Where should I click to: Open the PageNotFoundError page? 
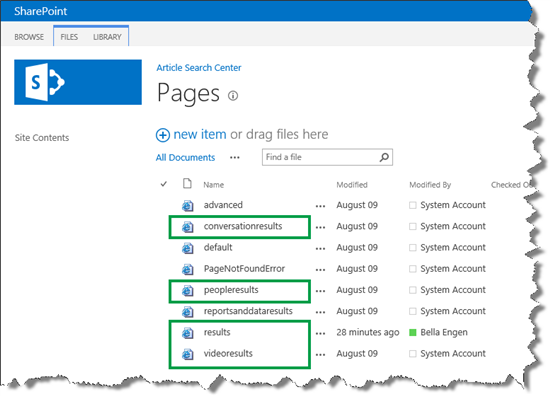[x=244, y=269]
